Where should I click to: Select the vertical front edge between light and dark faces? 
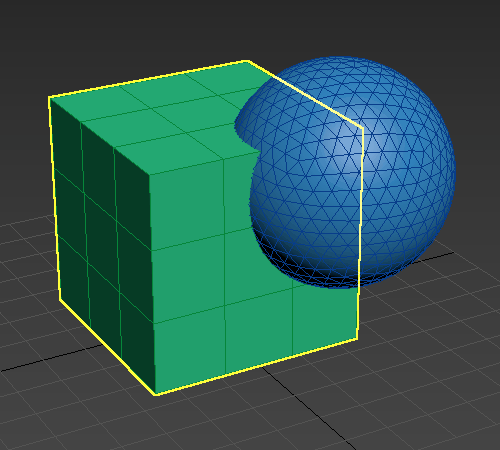pyautogui.click(x=152, y=283)
